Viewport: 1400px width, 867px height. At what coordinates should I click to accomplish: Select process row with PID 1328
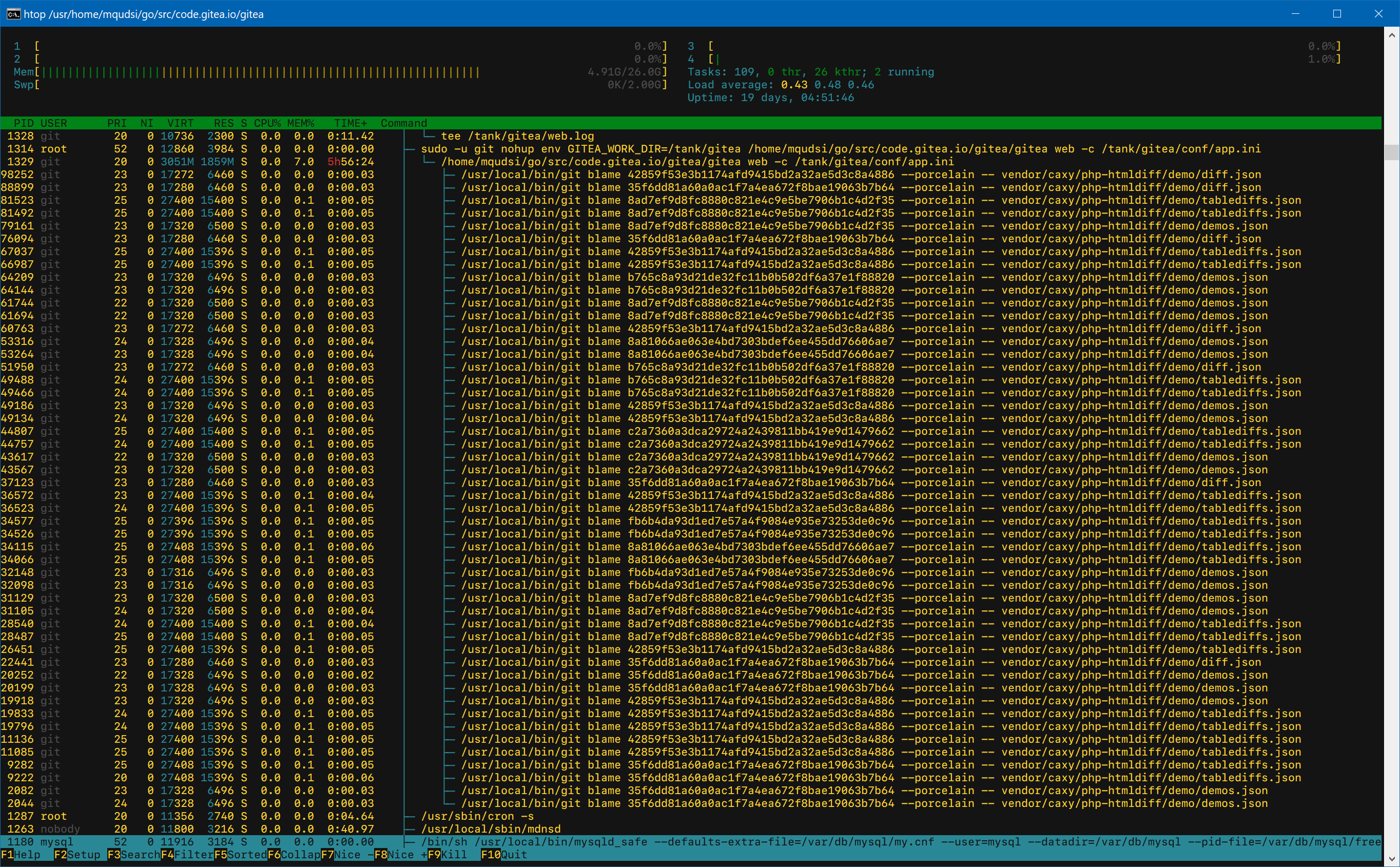click(x=691, y=136)
